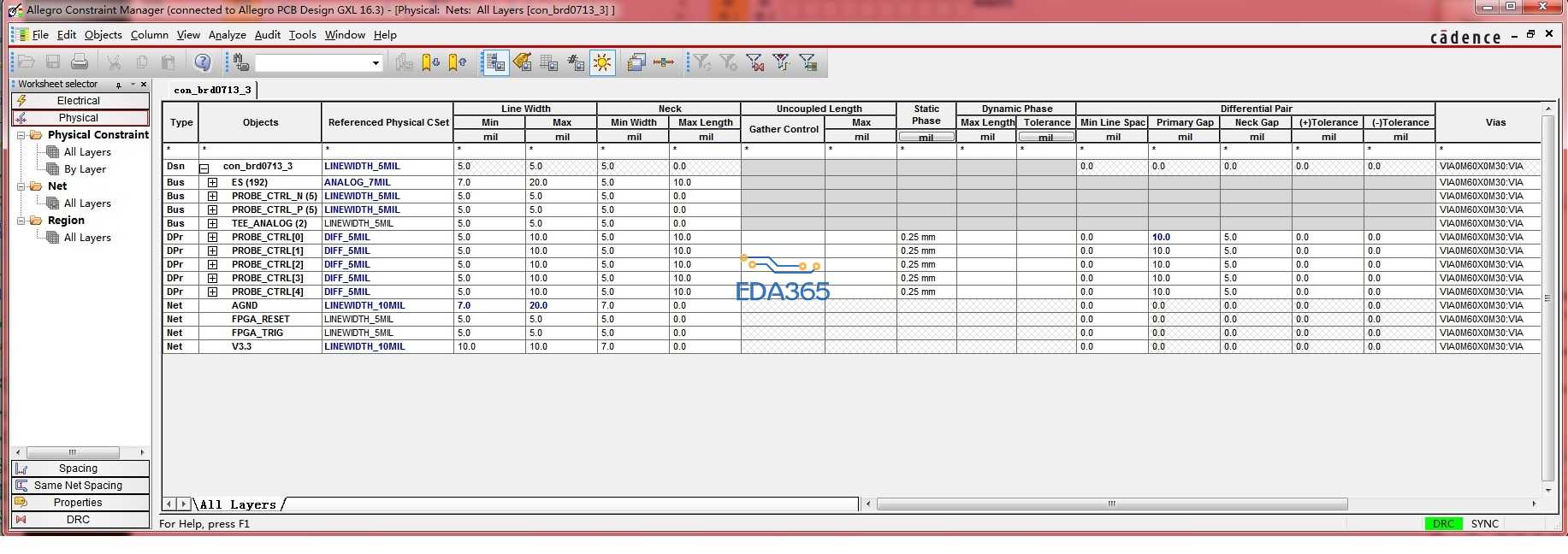
Task: Open the Electrical worksheet section
Action: pyautogui.click(x=80, y=101)
